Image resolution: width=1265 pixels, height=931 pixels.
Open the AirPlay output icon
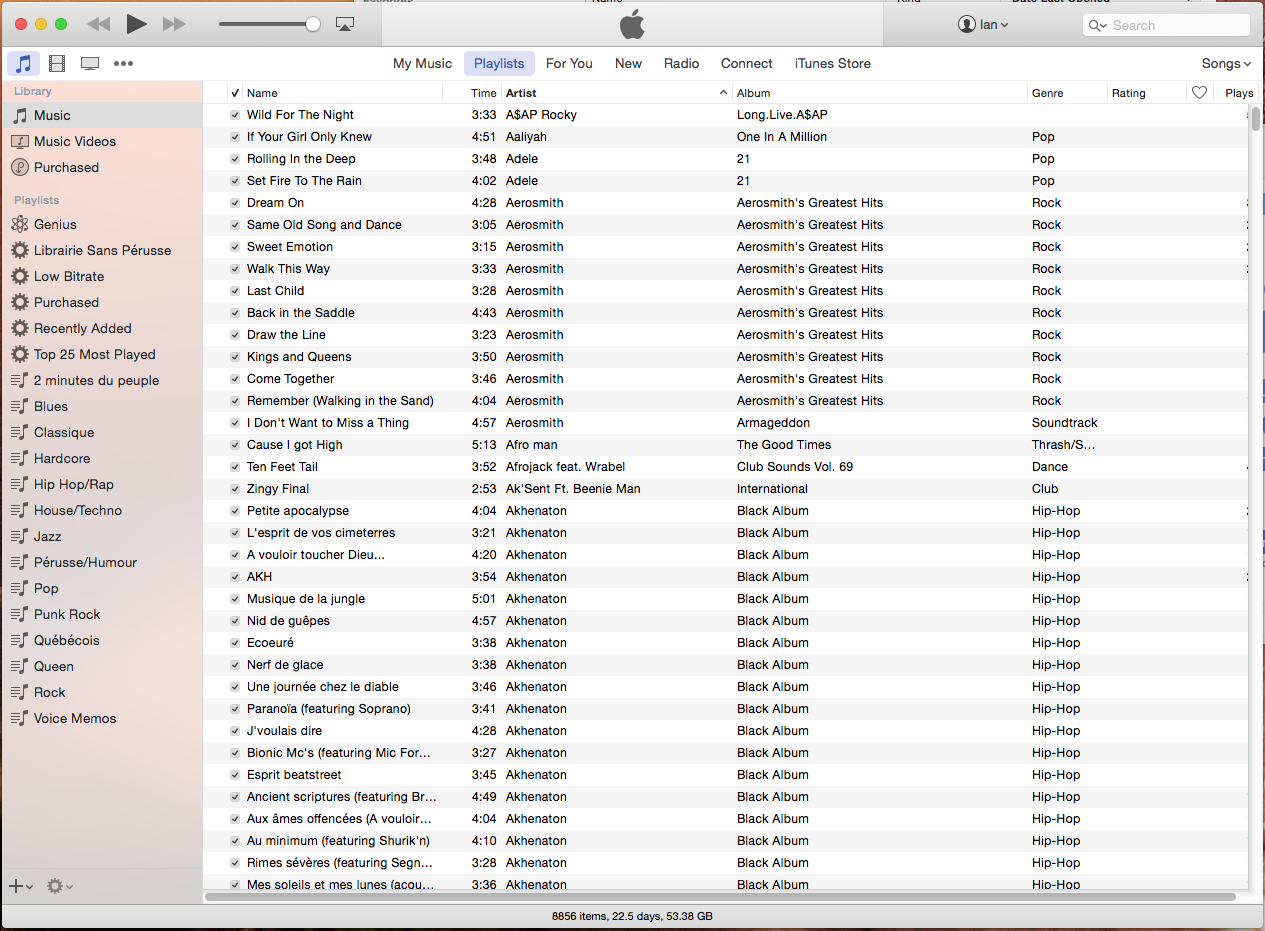[x=345, y=24]
